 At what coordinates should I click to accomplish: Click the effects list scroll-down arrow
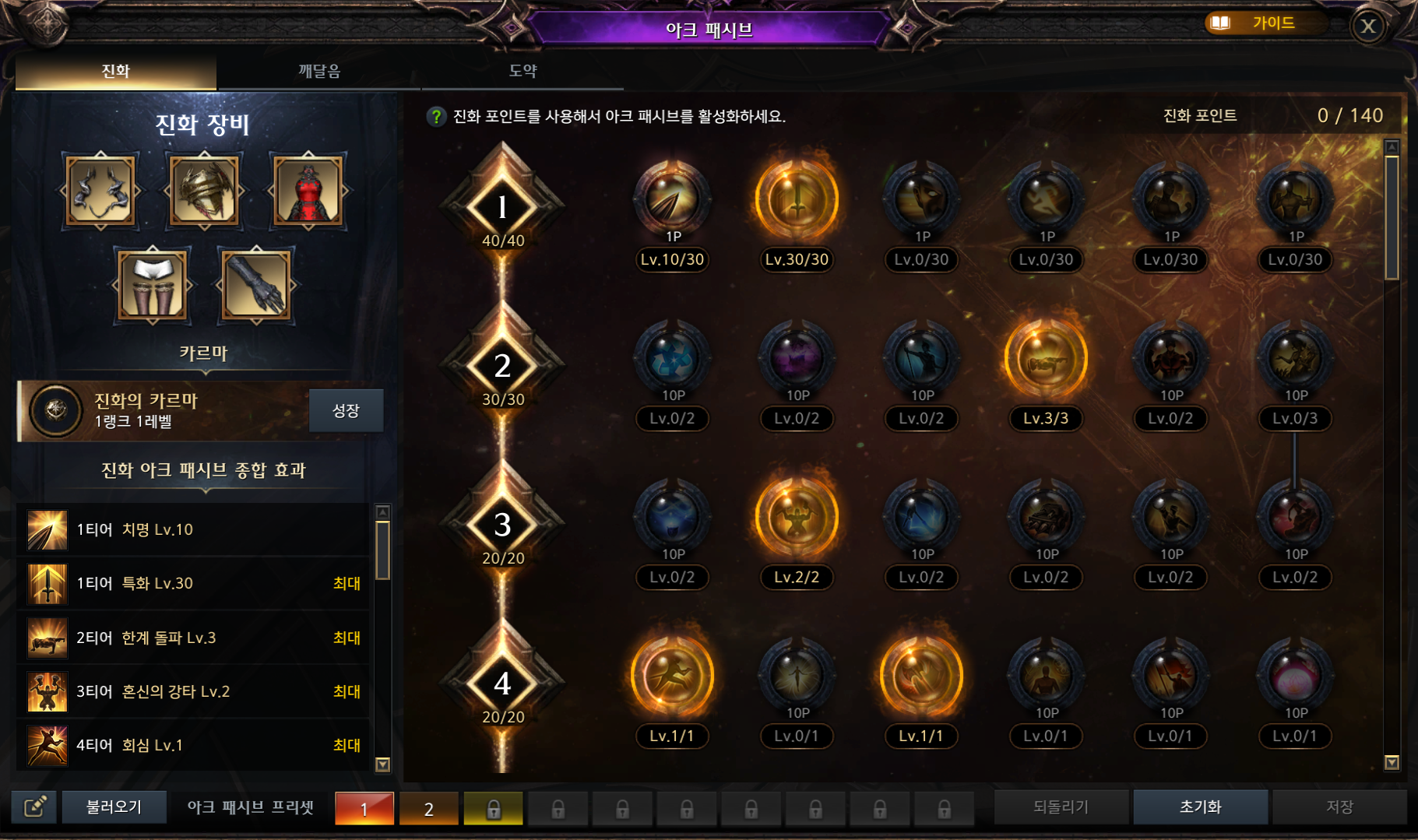382,764
